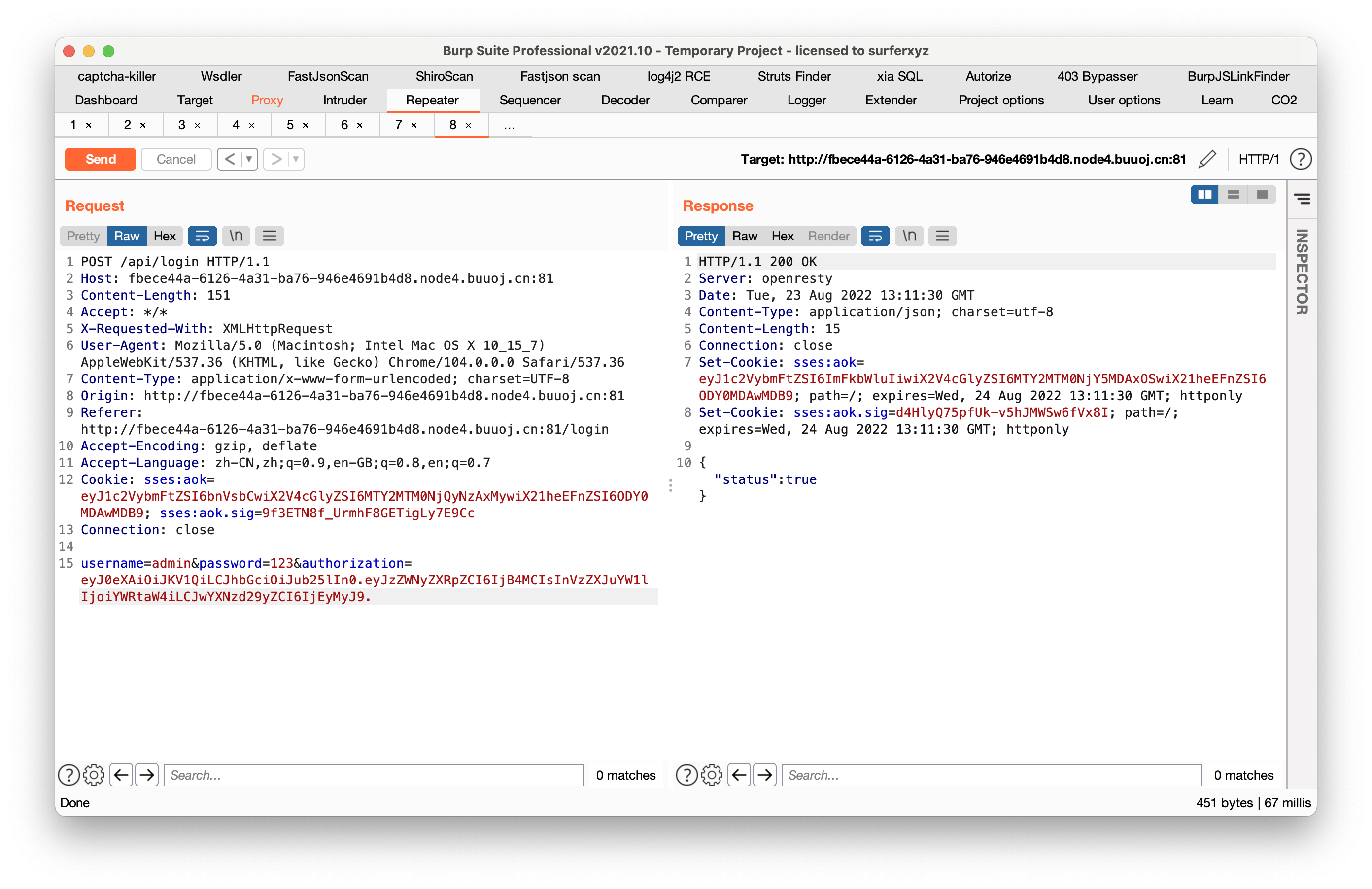
Task: Select the top-bottom horizontal layout icon
Action: (x=1233, y=195)
